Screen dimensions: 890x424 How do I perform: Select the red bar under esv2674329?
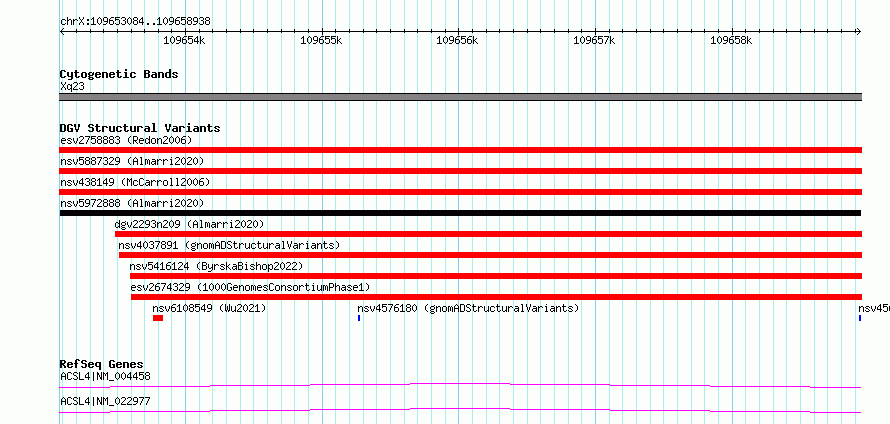pos(497,297)
